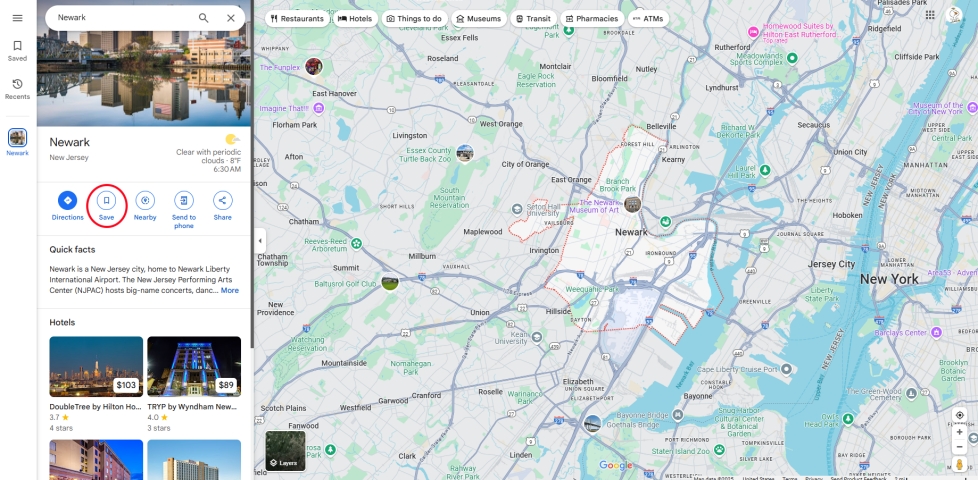This screenshot has width=978, height=480.
Task: Get Directions to Newark
Action: 67,206
